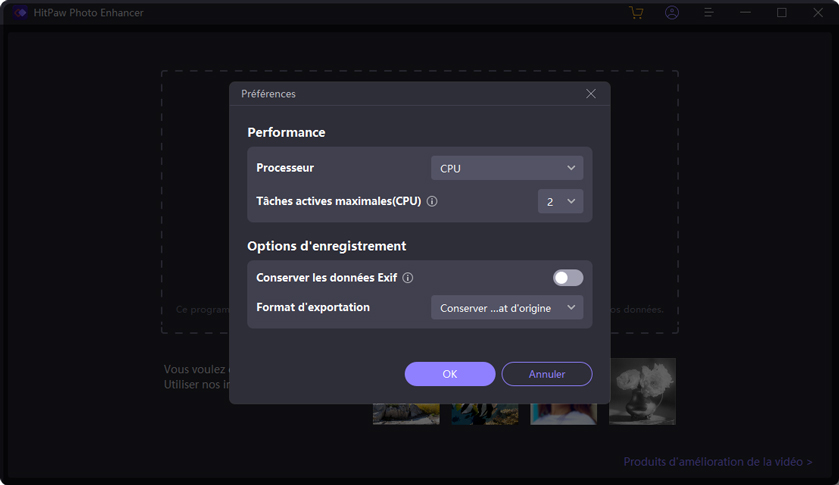The image size is (839, 485).
Task: Open the Format d'exportation dropdown
Action: pos(507,308)
